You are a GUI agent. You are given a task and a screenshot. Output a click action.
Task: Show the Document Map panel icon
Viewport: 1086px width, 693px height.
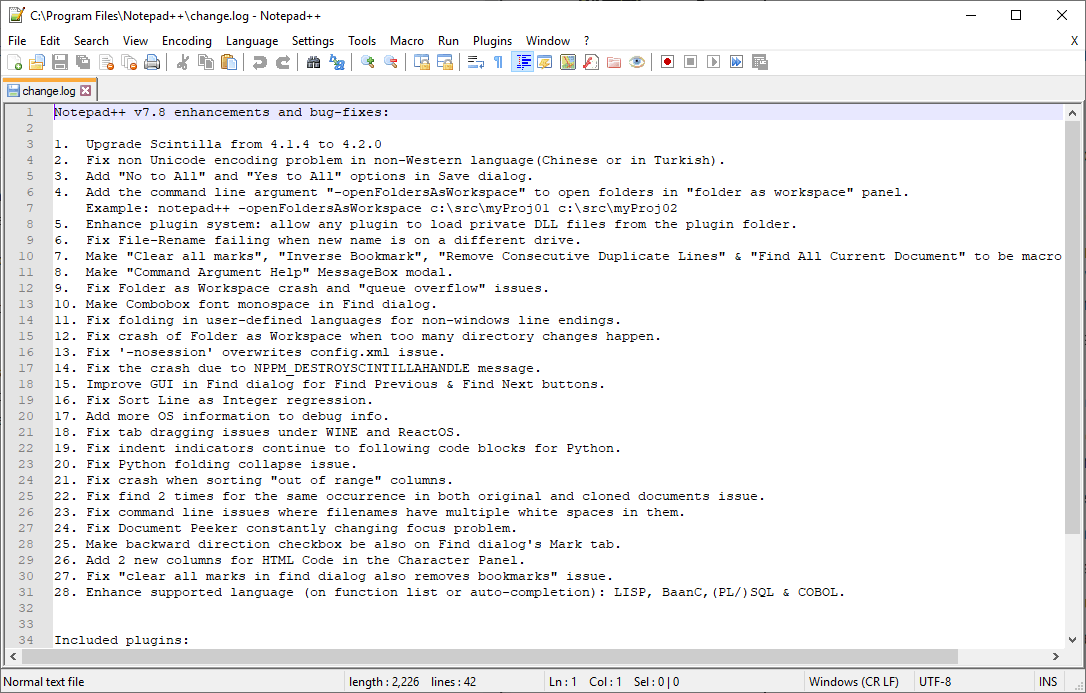(x=568, y=62)
